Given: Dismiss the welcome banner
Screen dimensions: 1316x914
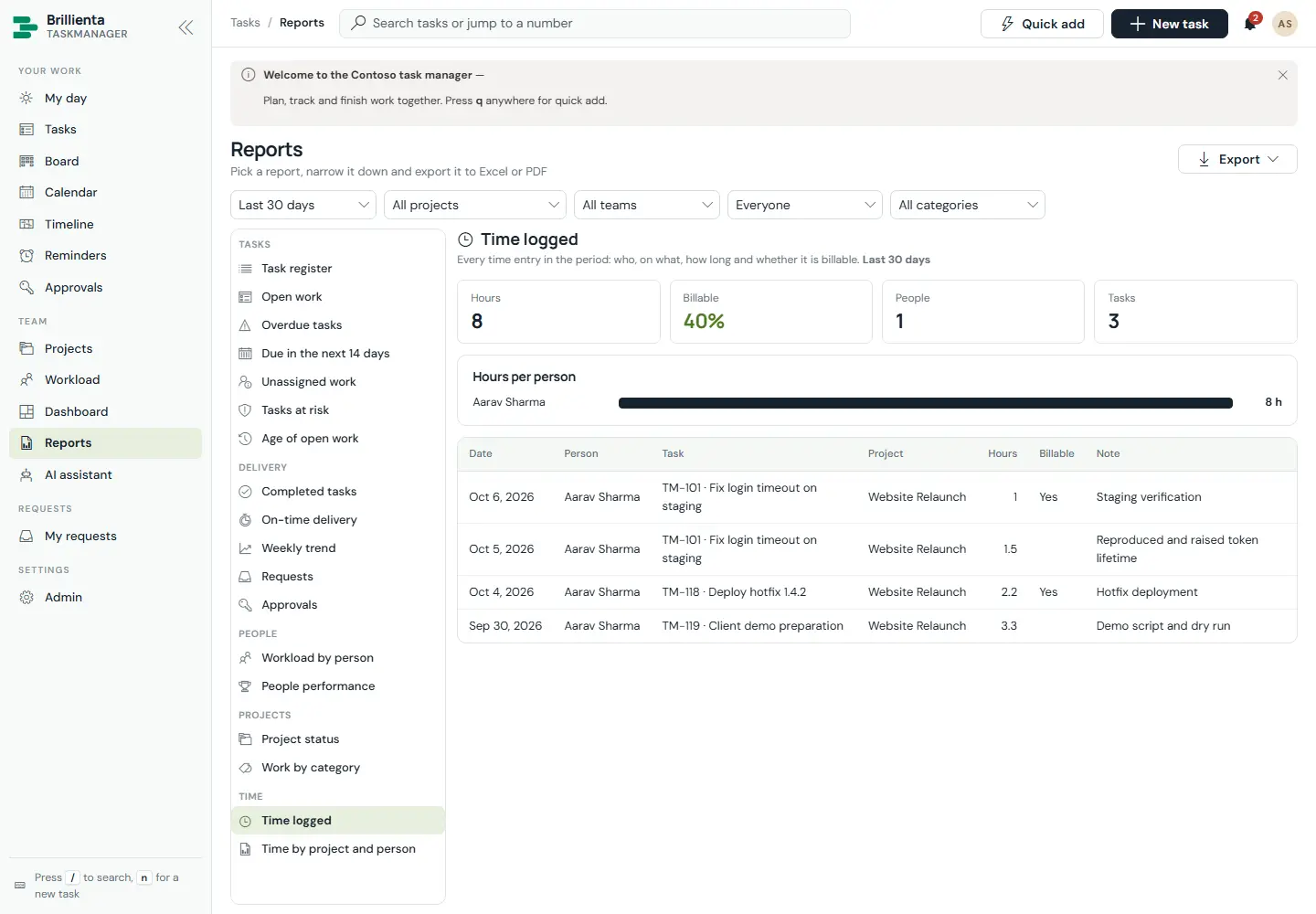Looking at the screenshot, I should coord(1282,75).
